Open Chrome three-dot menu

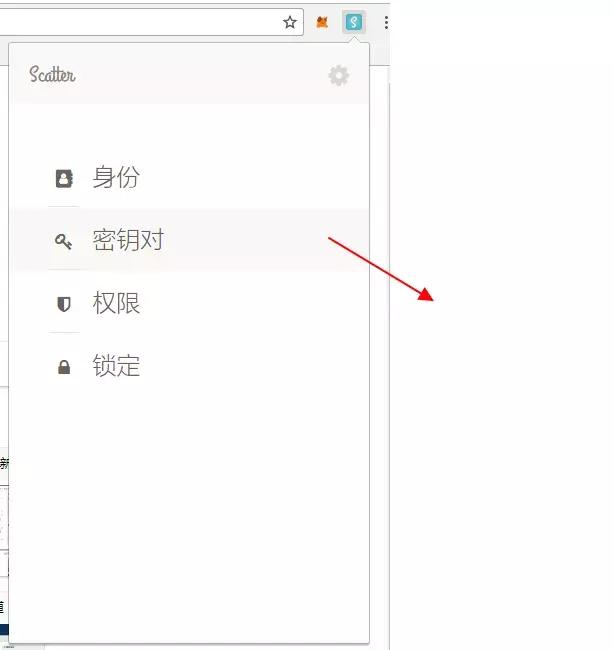pyautogui.click(x=386, y=22)
